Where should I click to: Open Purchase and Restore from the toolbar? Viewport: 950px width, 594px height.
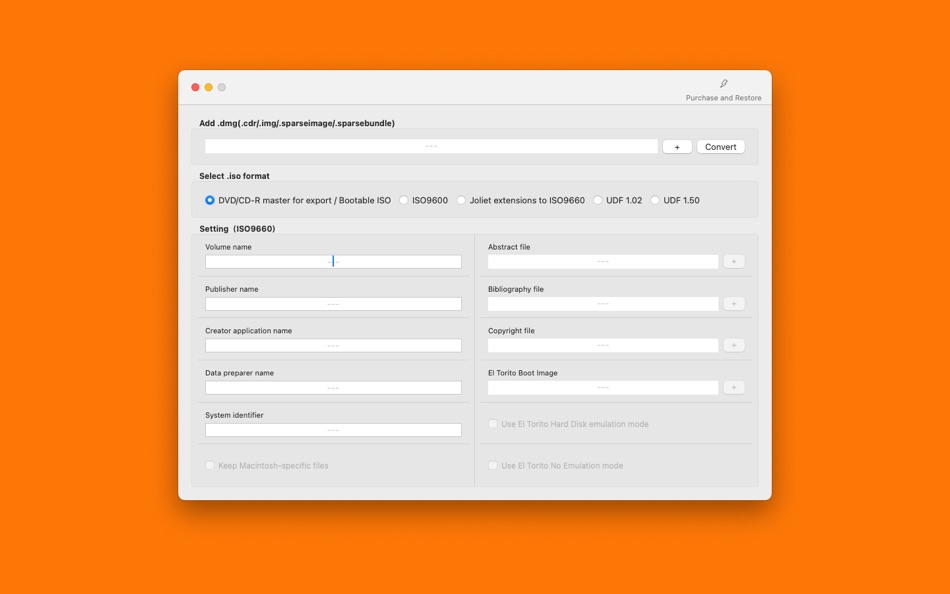tap(723, 90)
